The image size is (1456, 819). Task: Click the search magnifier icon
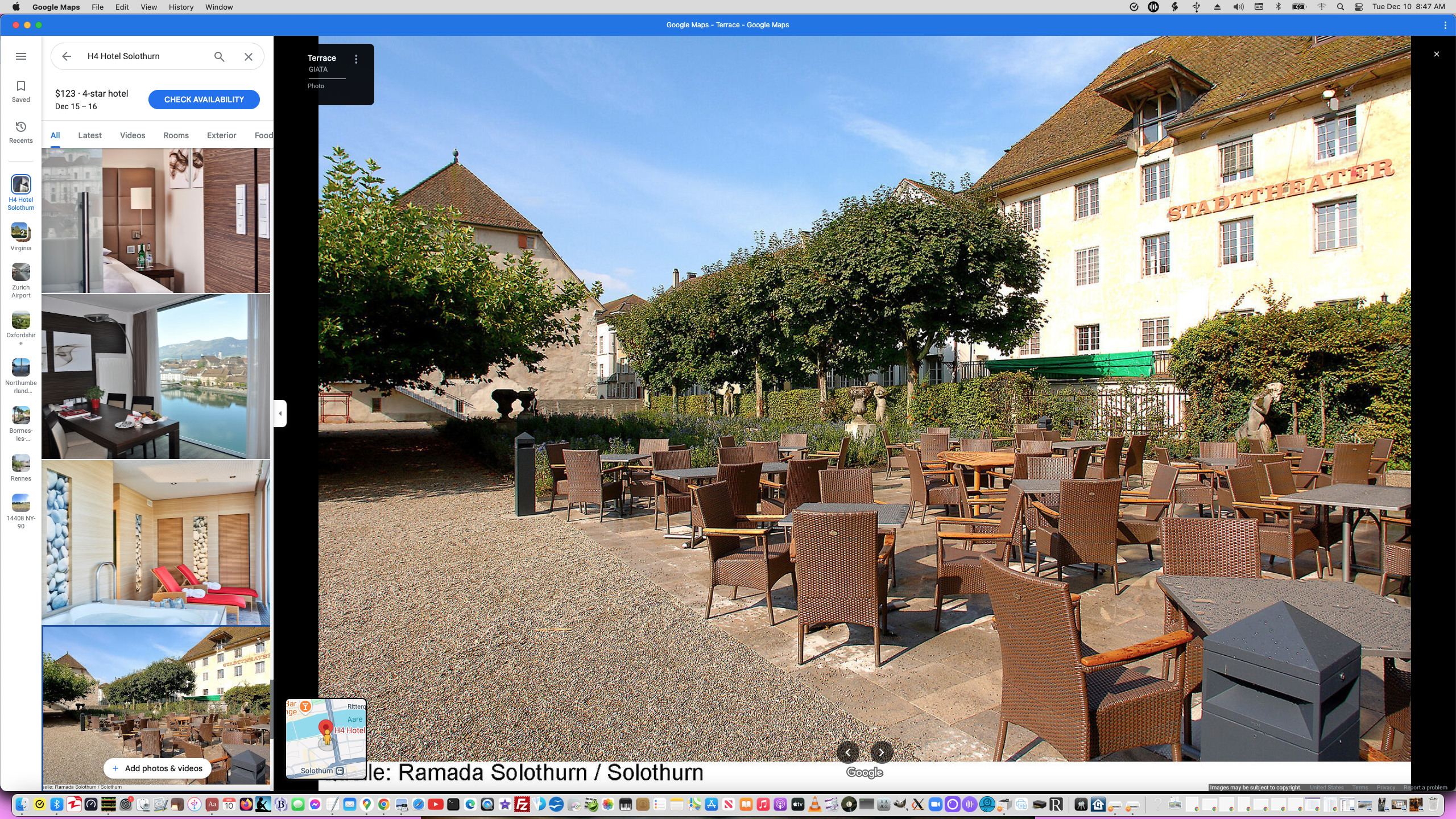[x=219, y=56]
